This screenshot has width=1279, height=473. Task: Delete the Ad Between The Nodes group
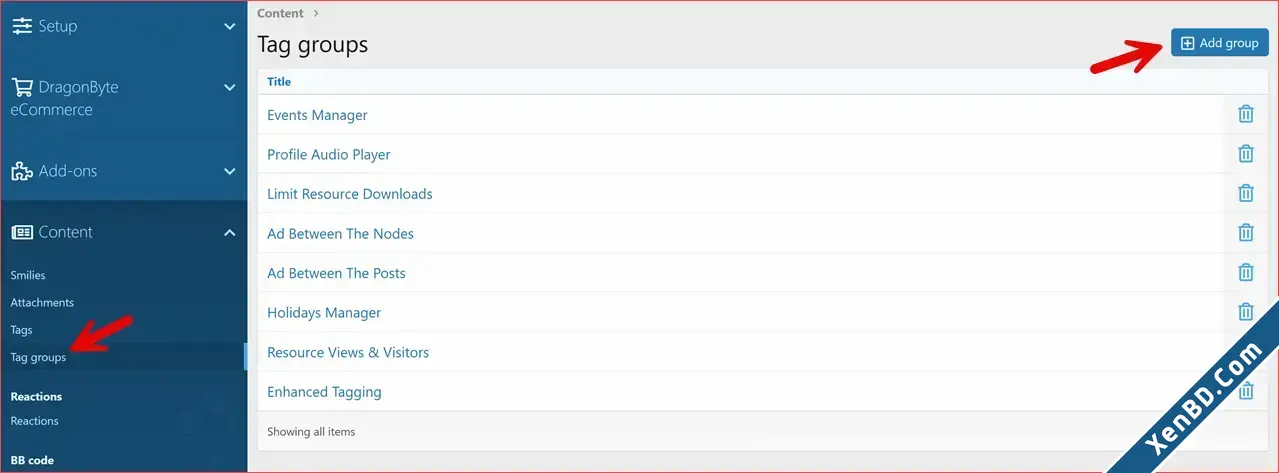[x=1246, y=233]
